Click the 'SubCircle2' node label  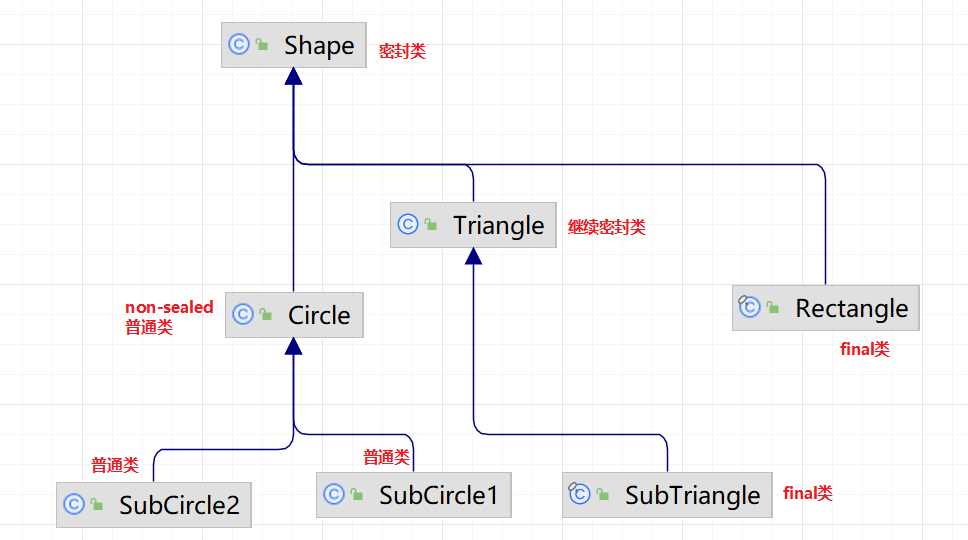[x=179, y=505]
